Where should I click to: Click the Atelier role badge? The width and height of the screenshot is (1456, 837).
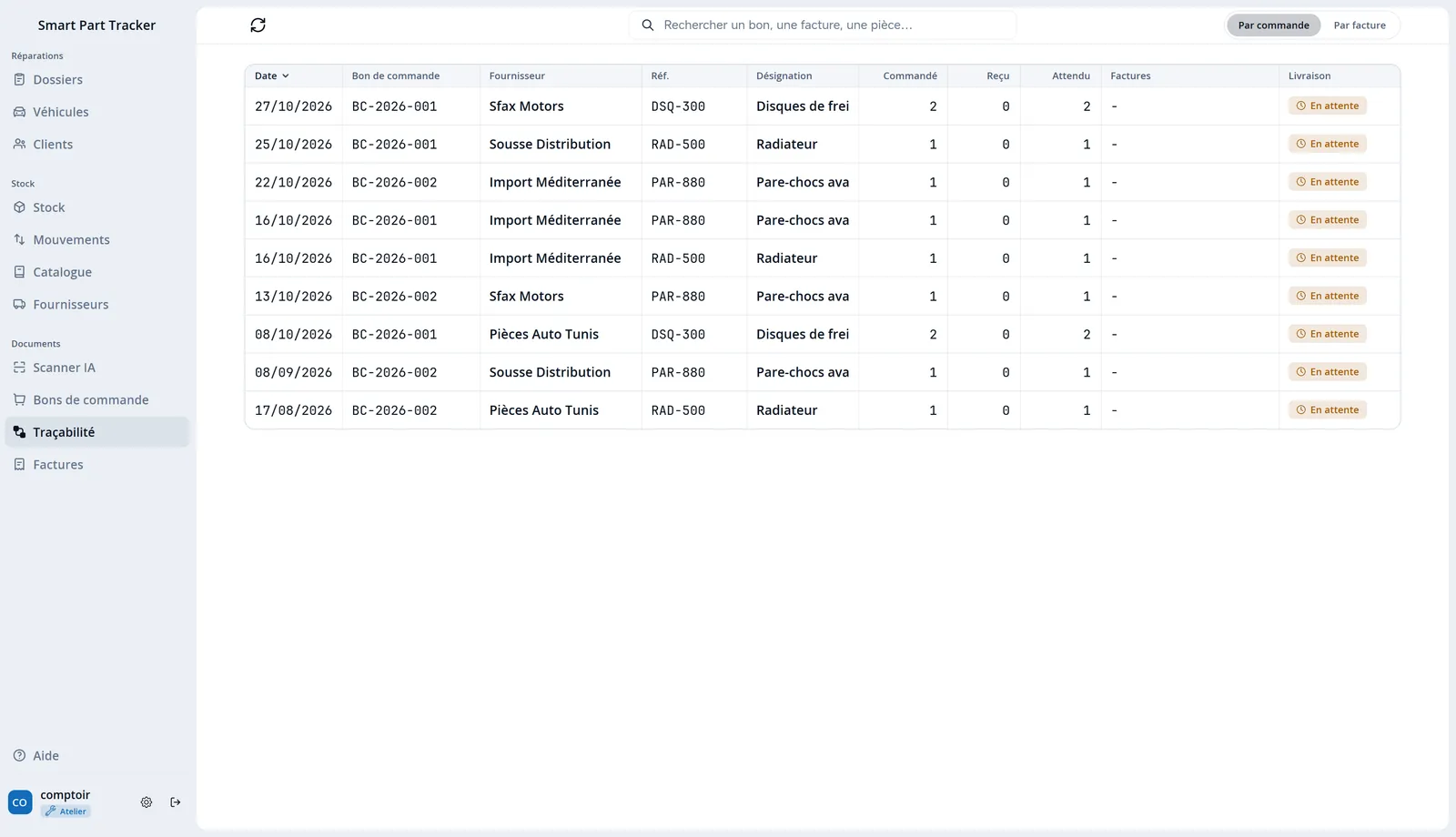66,812
